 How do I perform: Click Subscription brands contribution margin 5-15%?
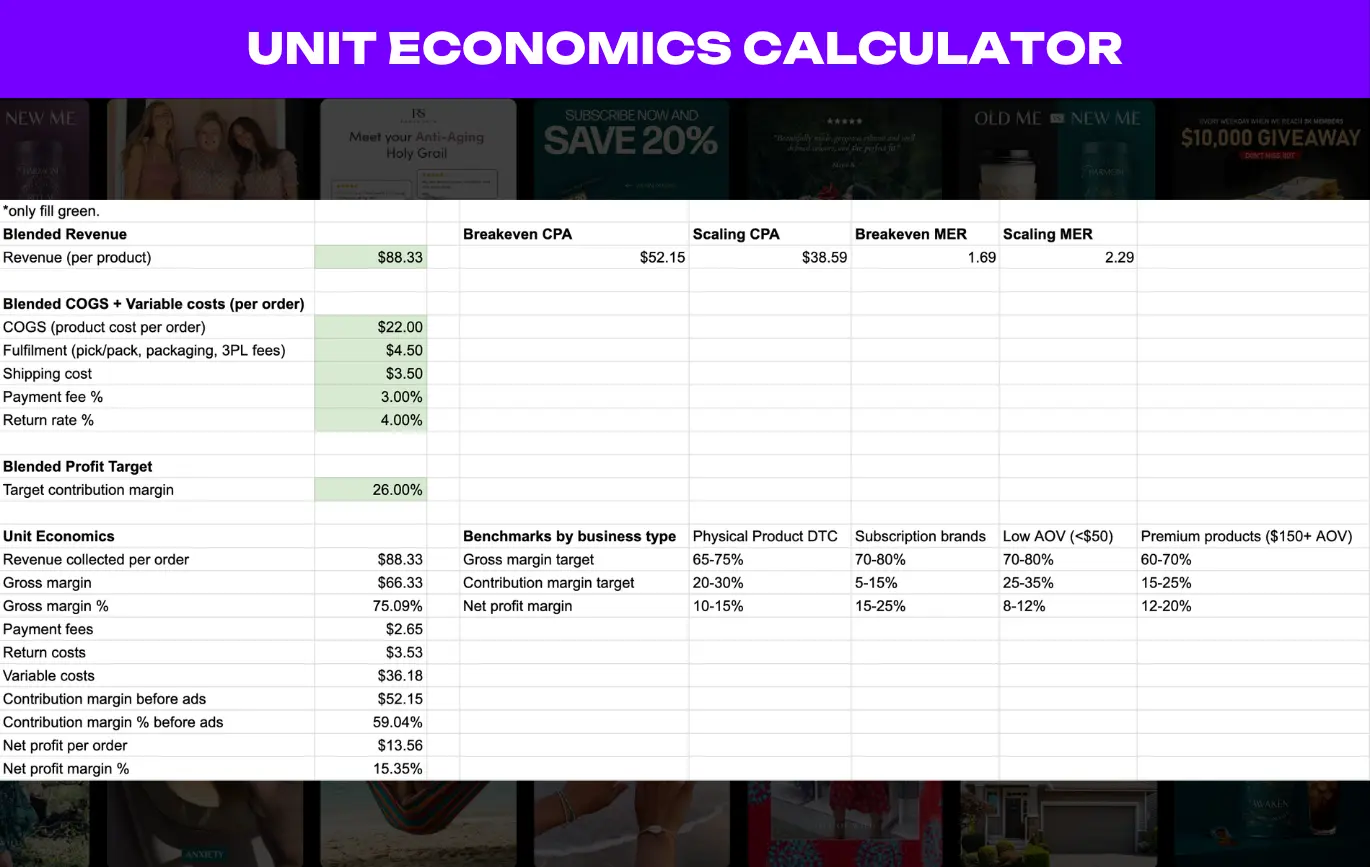(877, 583)
